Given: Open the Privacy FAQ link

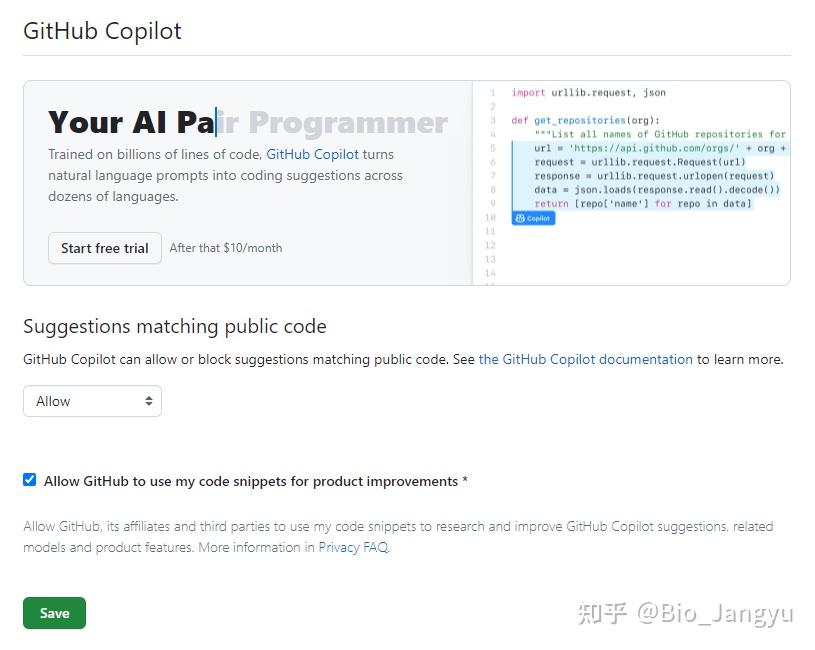Looking at the screenshot, I should tap(352, 547).
